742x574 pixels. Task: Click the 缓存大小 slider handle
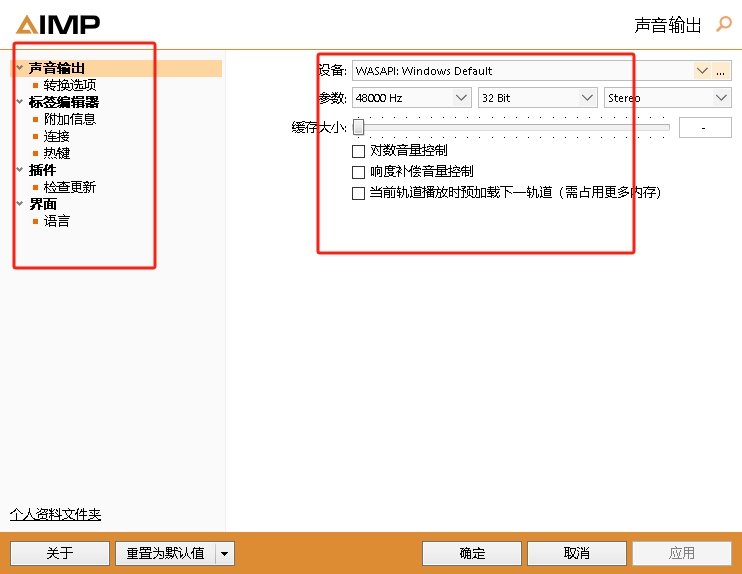coord(359,127)
